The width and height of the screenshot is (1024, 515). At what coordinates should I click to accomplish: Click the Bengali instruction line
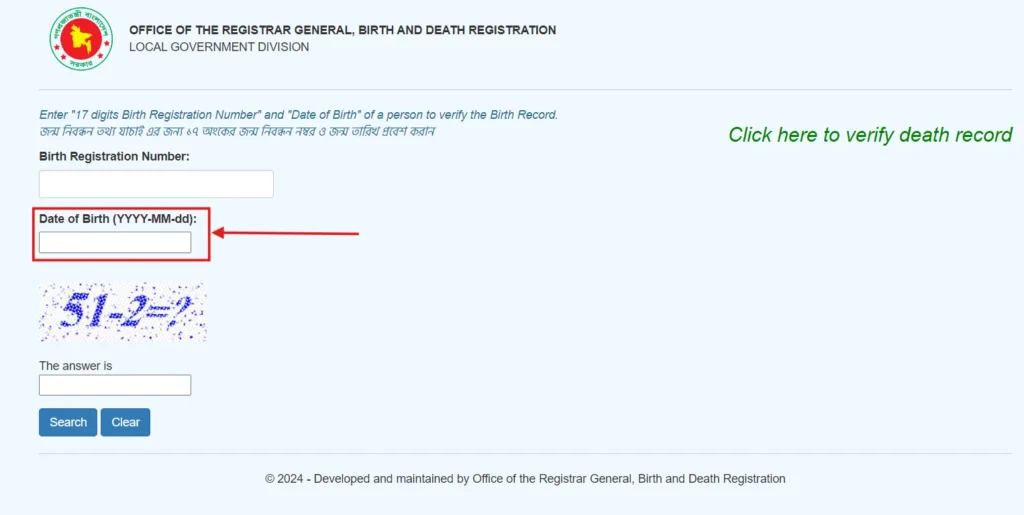(x=237, y=131)
